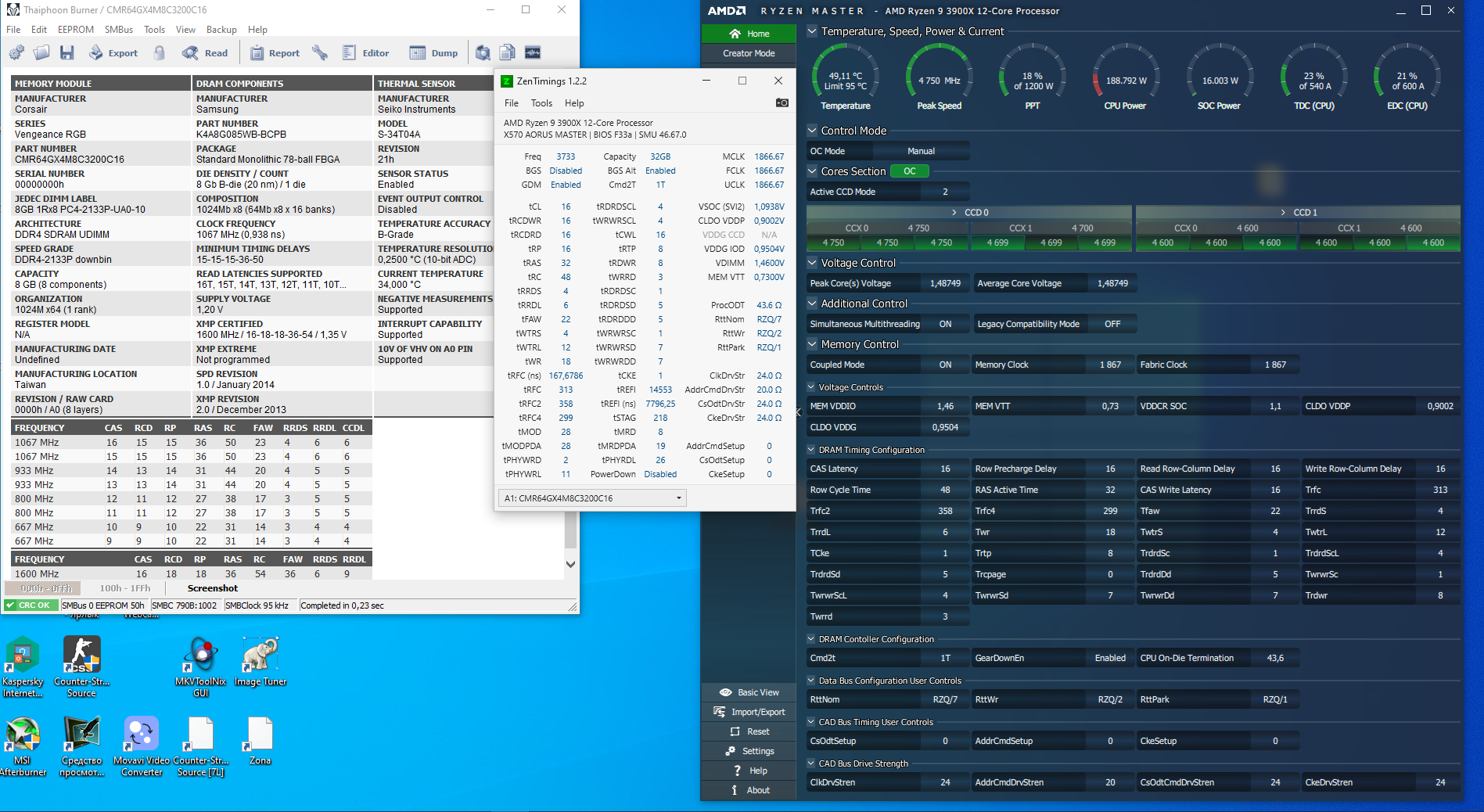Open the Backup menu in Thaiphoon Burner

click(221, 30)
